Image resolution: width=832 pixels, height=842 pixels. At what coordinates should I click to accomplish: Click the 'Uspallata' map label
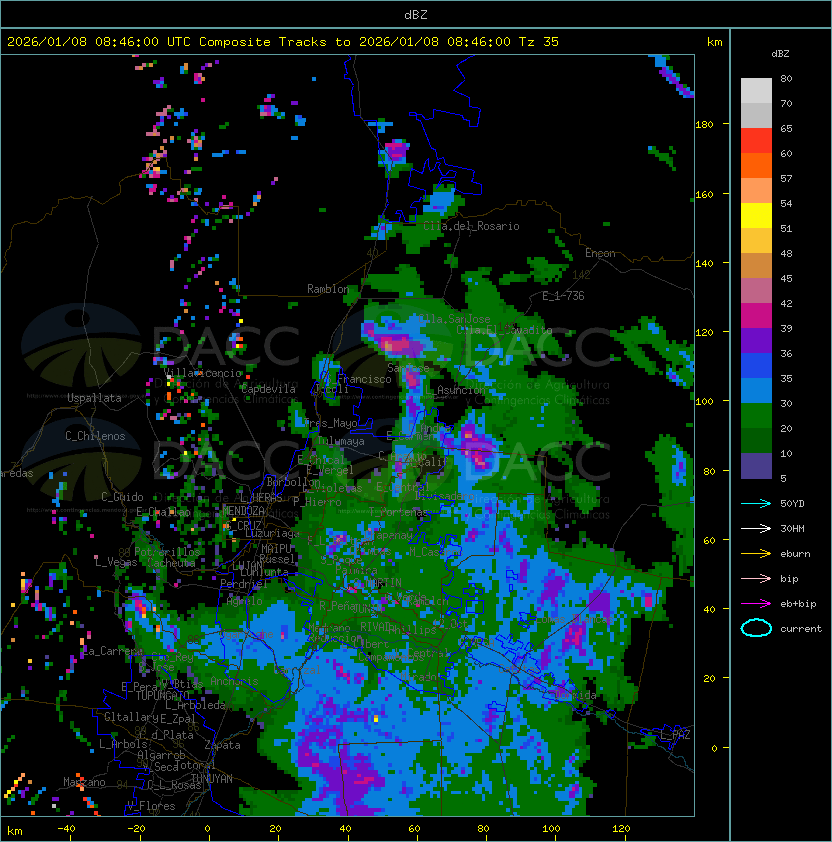click(x=94, y=398)
